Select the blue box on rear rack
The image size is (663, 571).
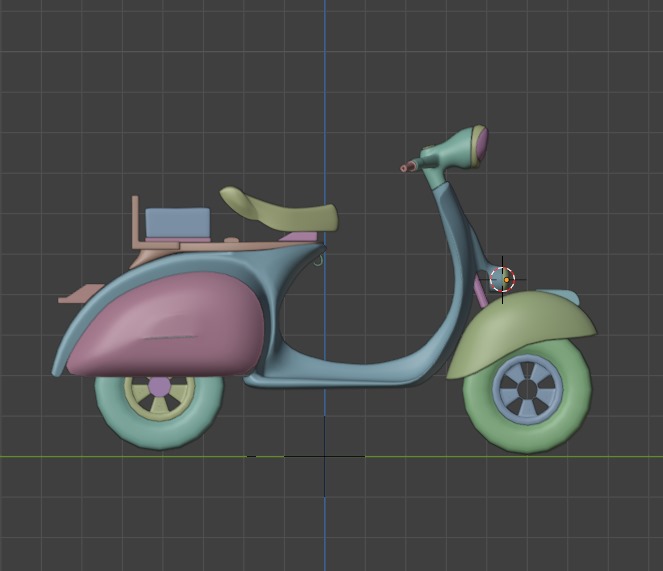[x=177, y=222]
